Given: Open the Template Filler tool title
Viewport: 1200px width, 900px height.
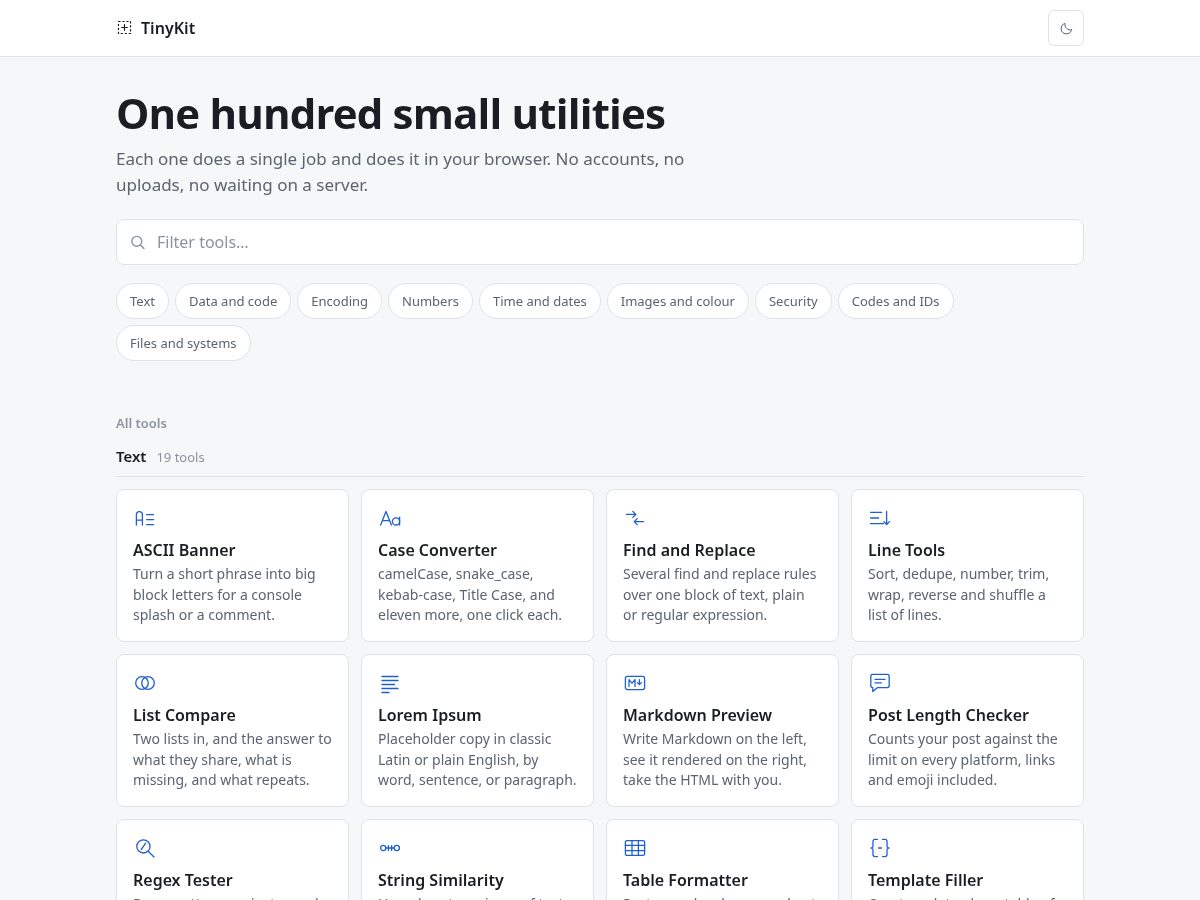Looking at the screenshot, I should point(925,880).
